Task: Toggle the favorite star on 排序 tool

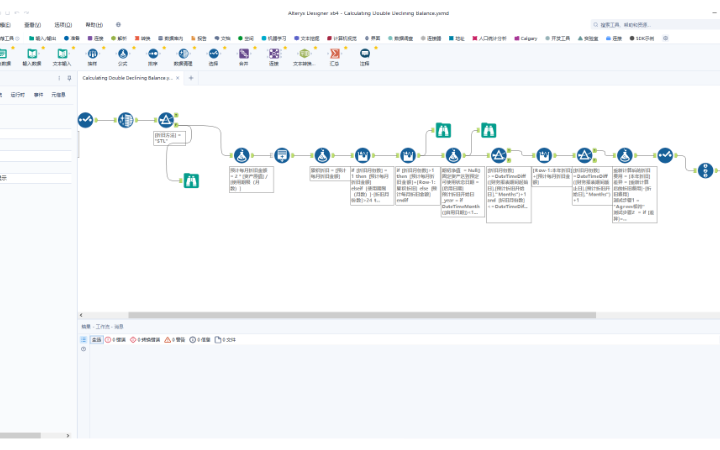Action: [x=164, y=48]
